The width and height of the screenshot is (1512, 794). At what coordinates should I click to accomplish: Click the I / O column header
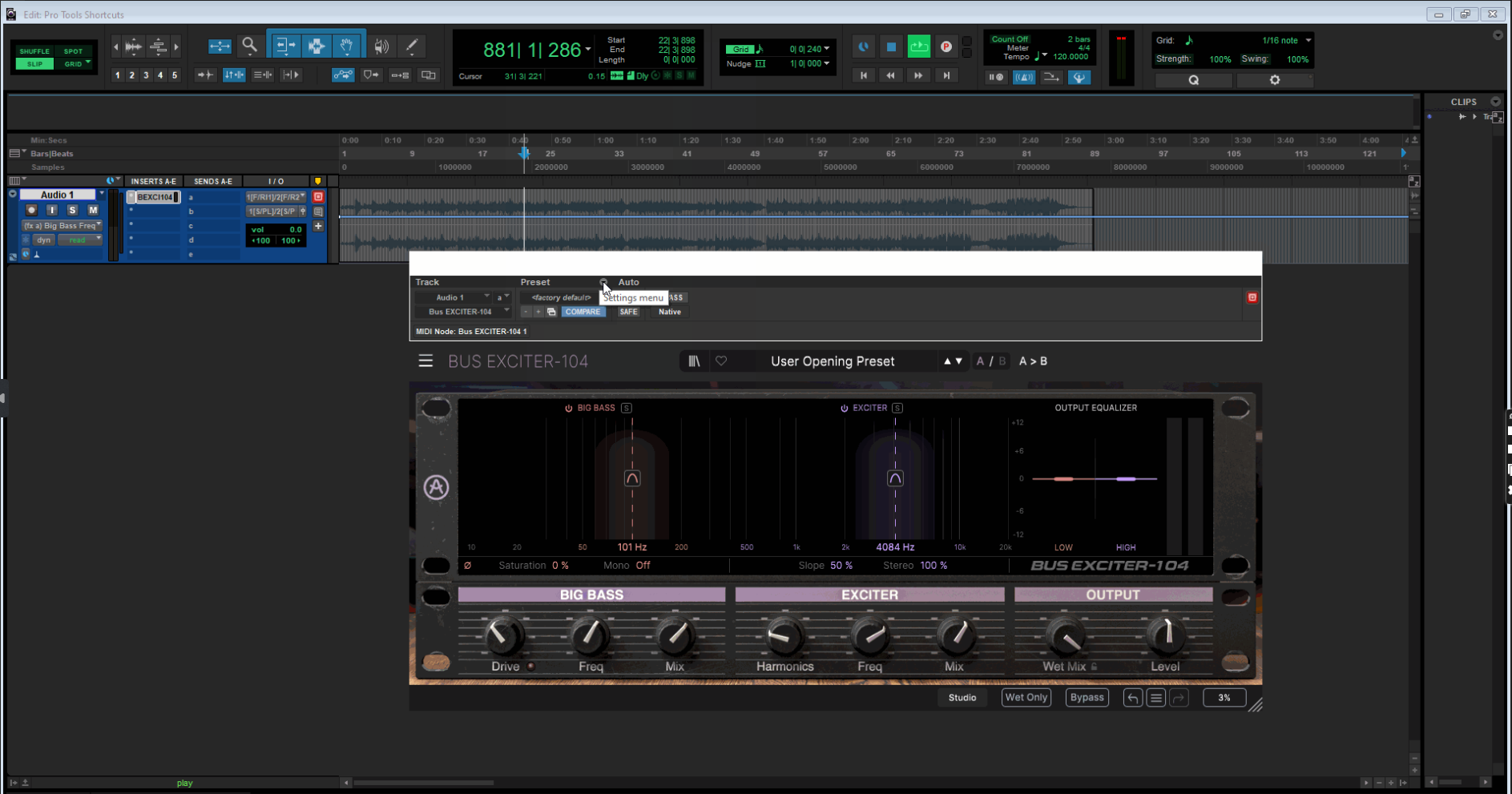(x=276, y=181)
